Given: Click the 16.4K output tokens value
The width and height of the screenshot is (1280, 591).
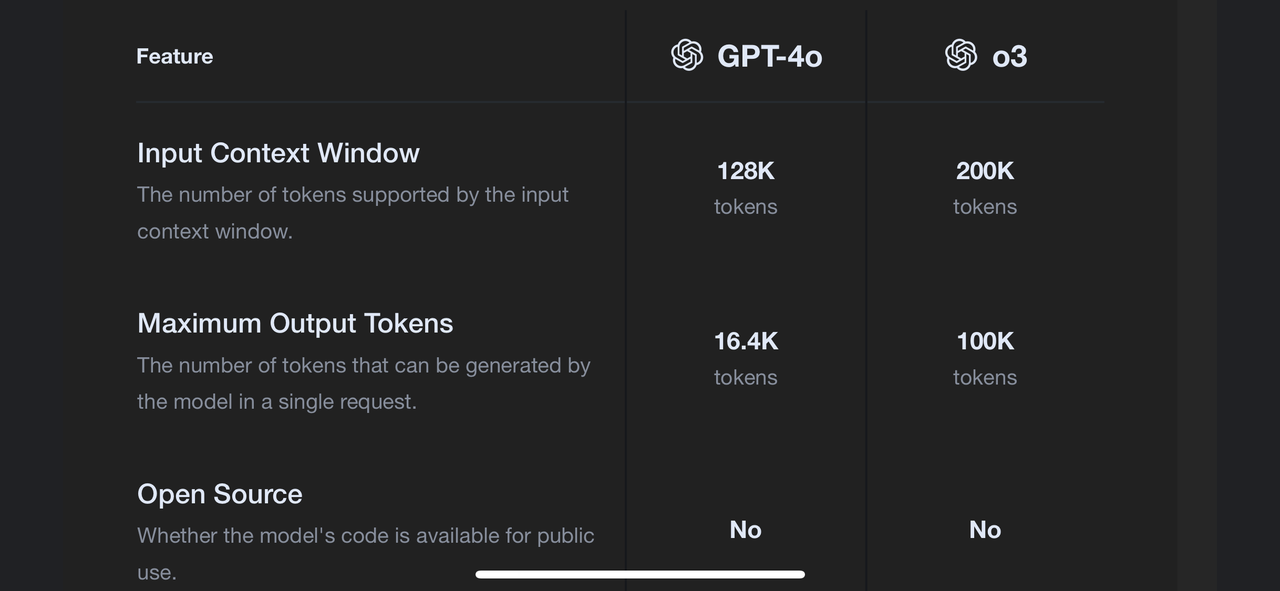Looking at the screenshot, I should pos(745,341).
